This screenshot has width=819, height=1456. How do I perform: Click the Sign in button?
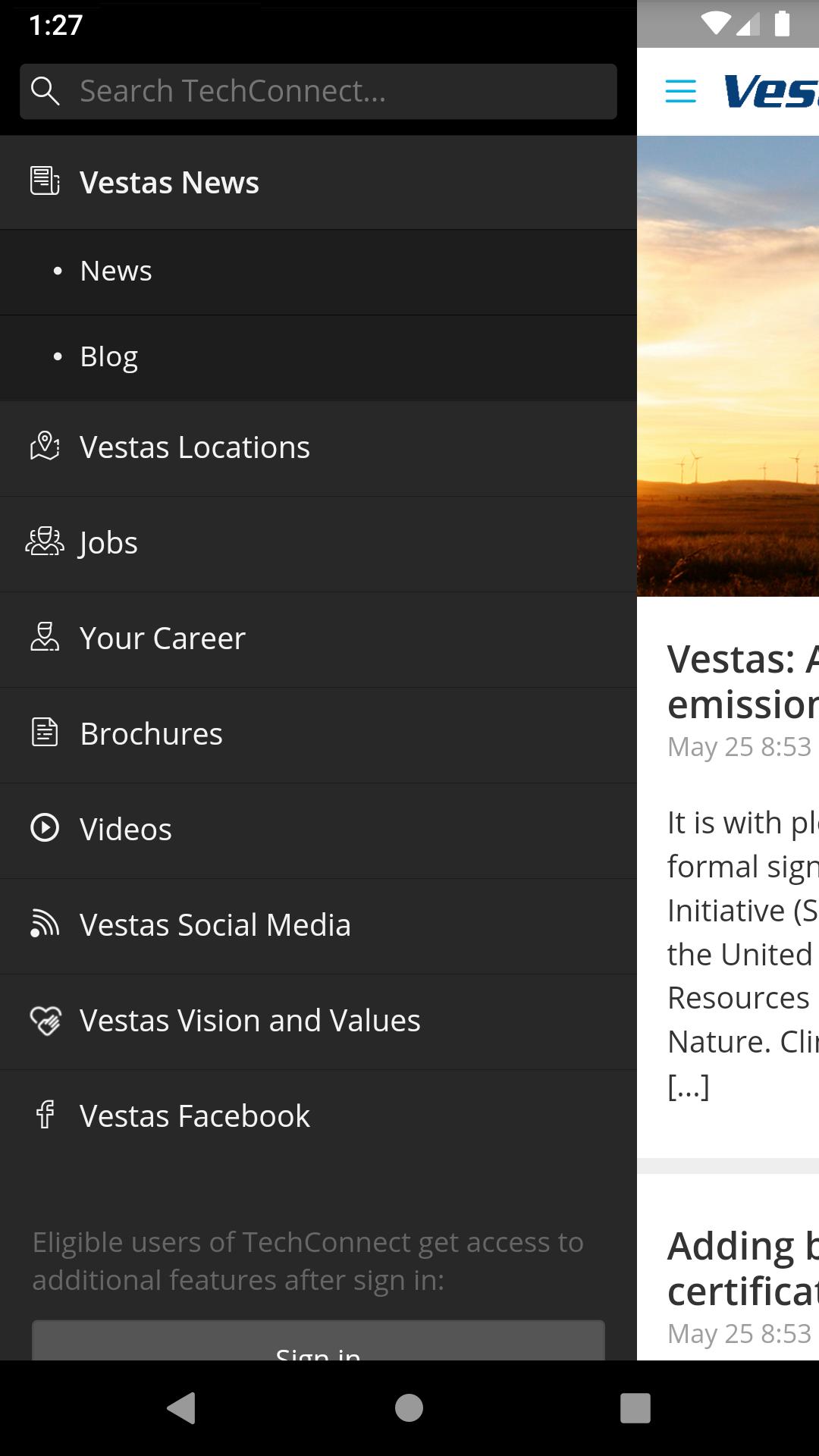pos(318,1341)
